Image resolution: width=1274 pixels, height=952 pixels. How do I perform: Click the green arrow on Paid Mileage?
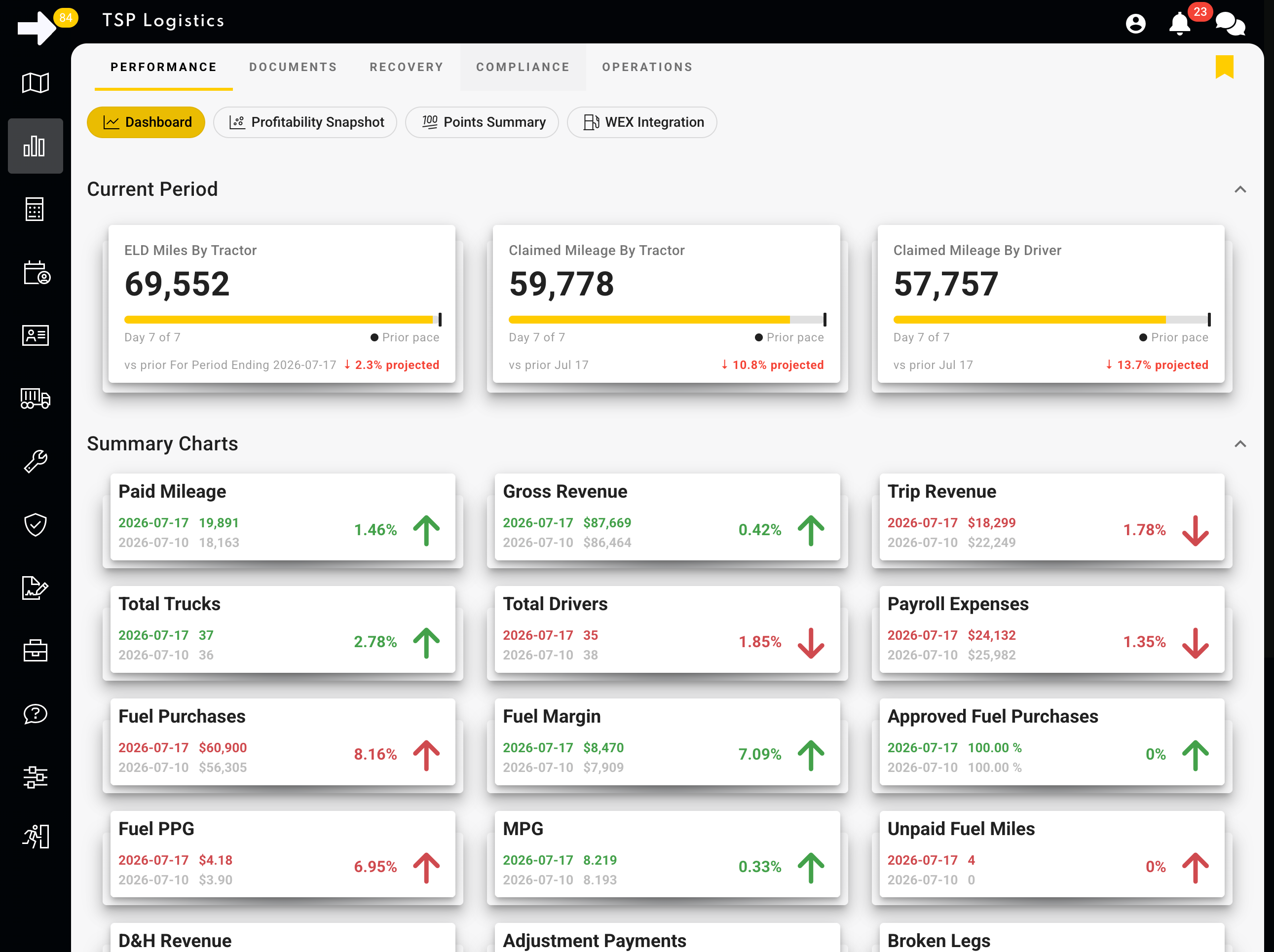(x=427, y=530)
